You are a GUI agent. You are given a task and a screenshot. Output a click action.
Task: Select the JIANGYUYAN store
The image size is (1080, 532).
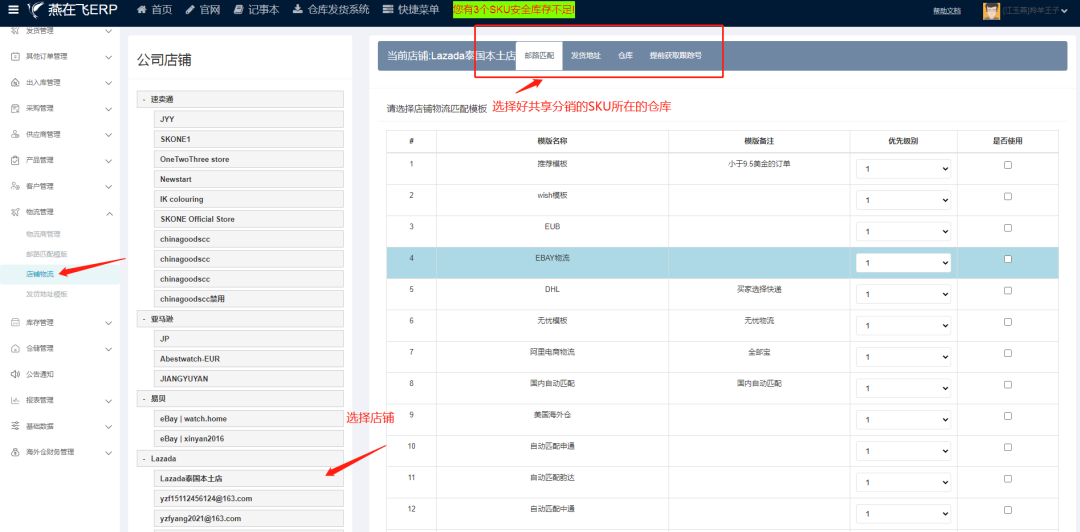tap(249, 379)
